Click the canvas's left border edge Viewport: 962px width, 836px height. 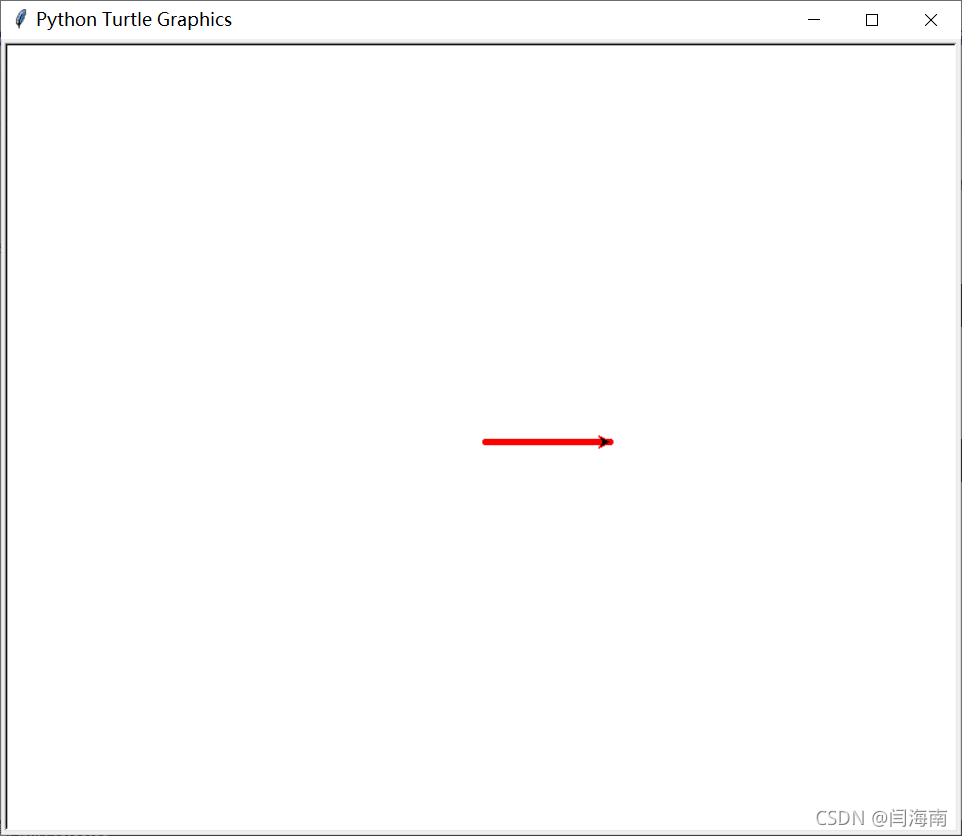7,437
